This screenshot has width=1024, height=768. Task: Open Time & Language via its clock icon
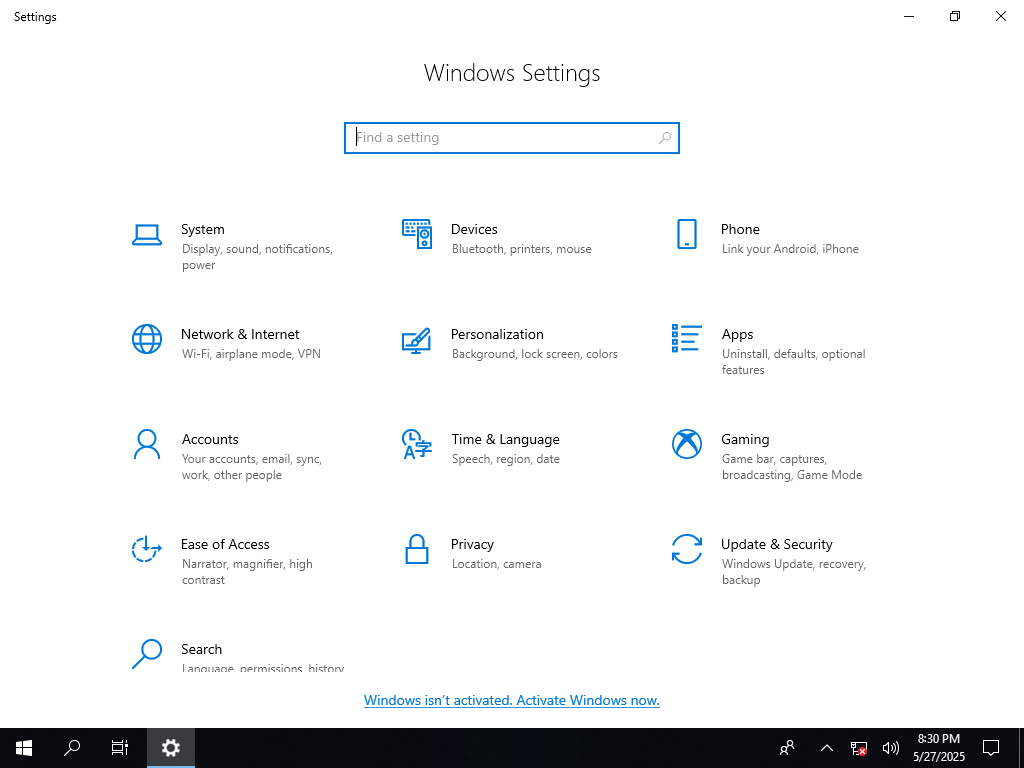point(417,444)
